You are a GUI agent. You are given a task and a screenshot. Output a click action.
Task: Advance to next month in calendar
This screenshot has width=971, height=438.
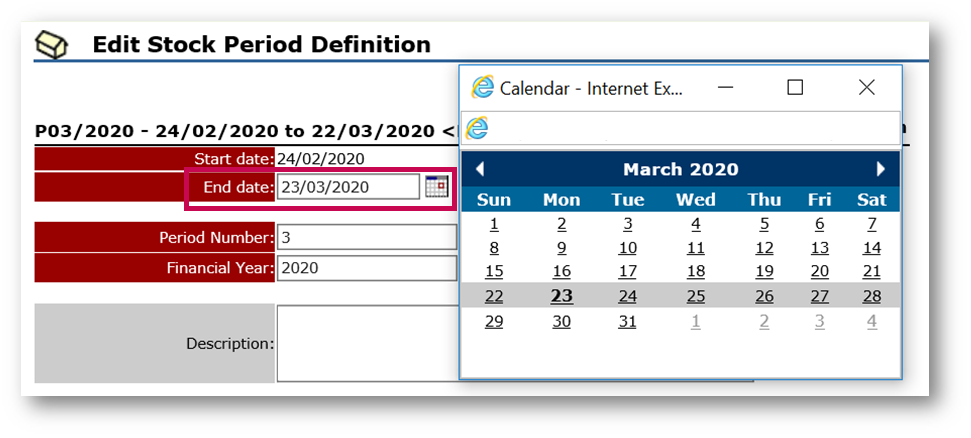click(881, 169)
